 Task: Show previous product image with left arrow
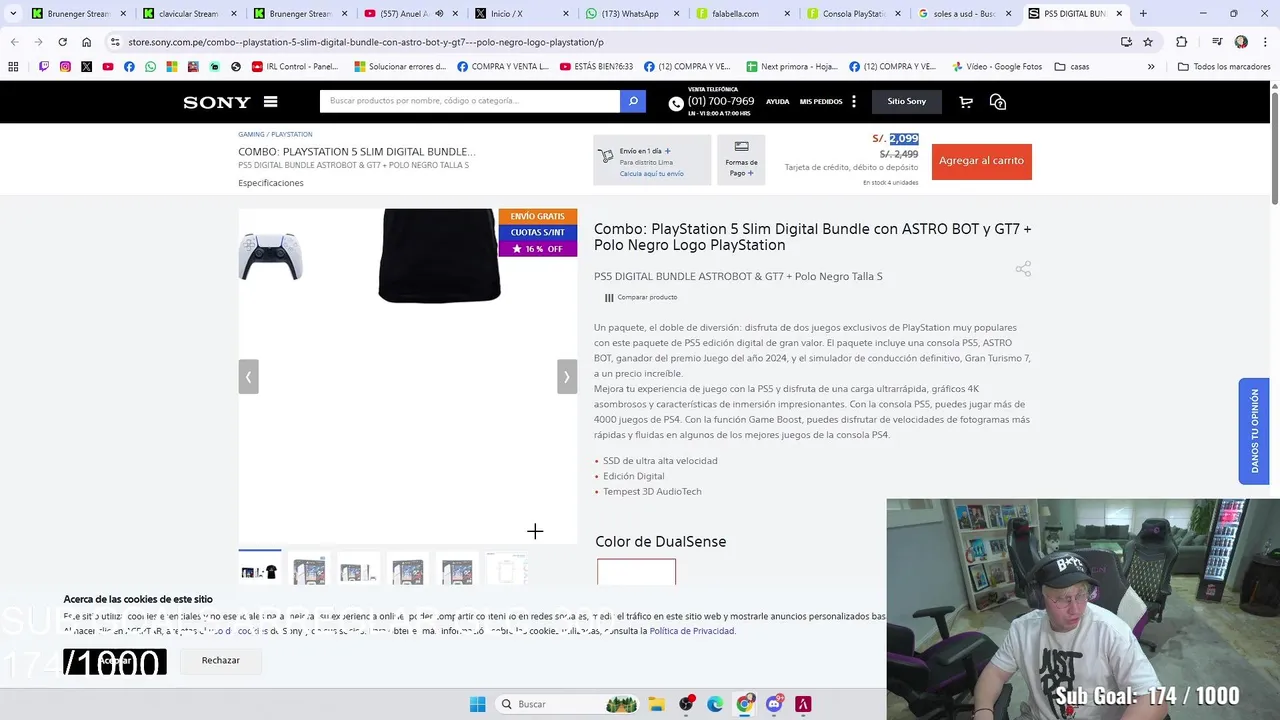click(x=248, y=377)
